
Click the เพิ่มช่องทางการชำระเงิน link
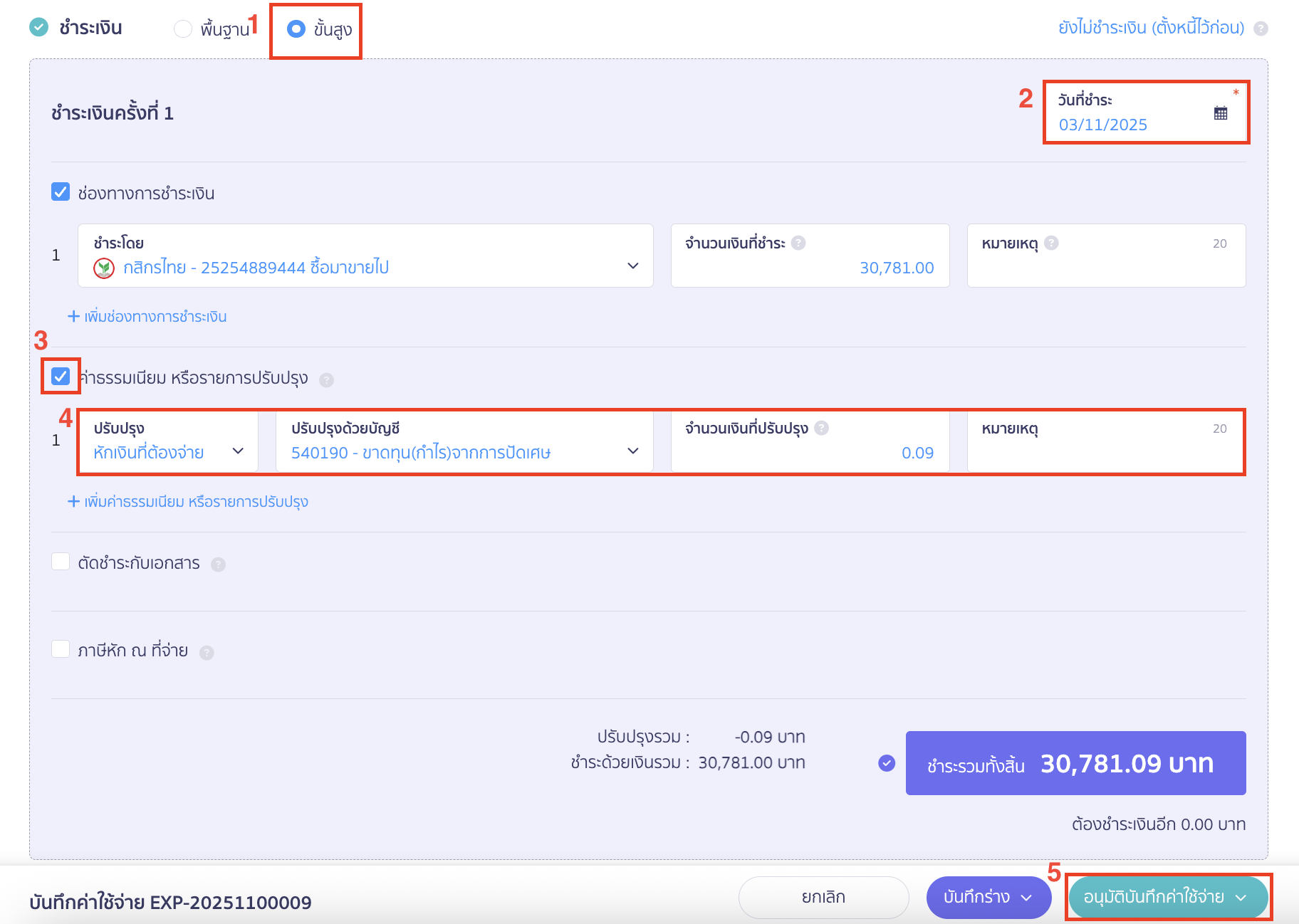[147, 317]
